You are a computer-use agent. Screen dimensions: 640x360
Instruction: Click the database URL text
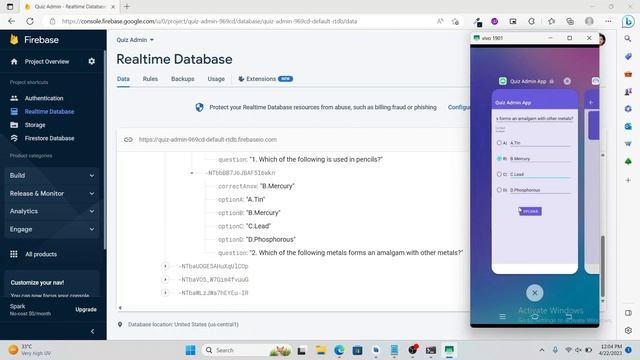coord(208,140)
